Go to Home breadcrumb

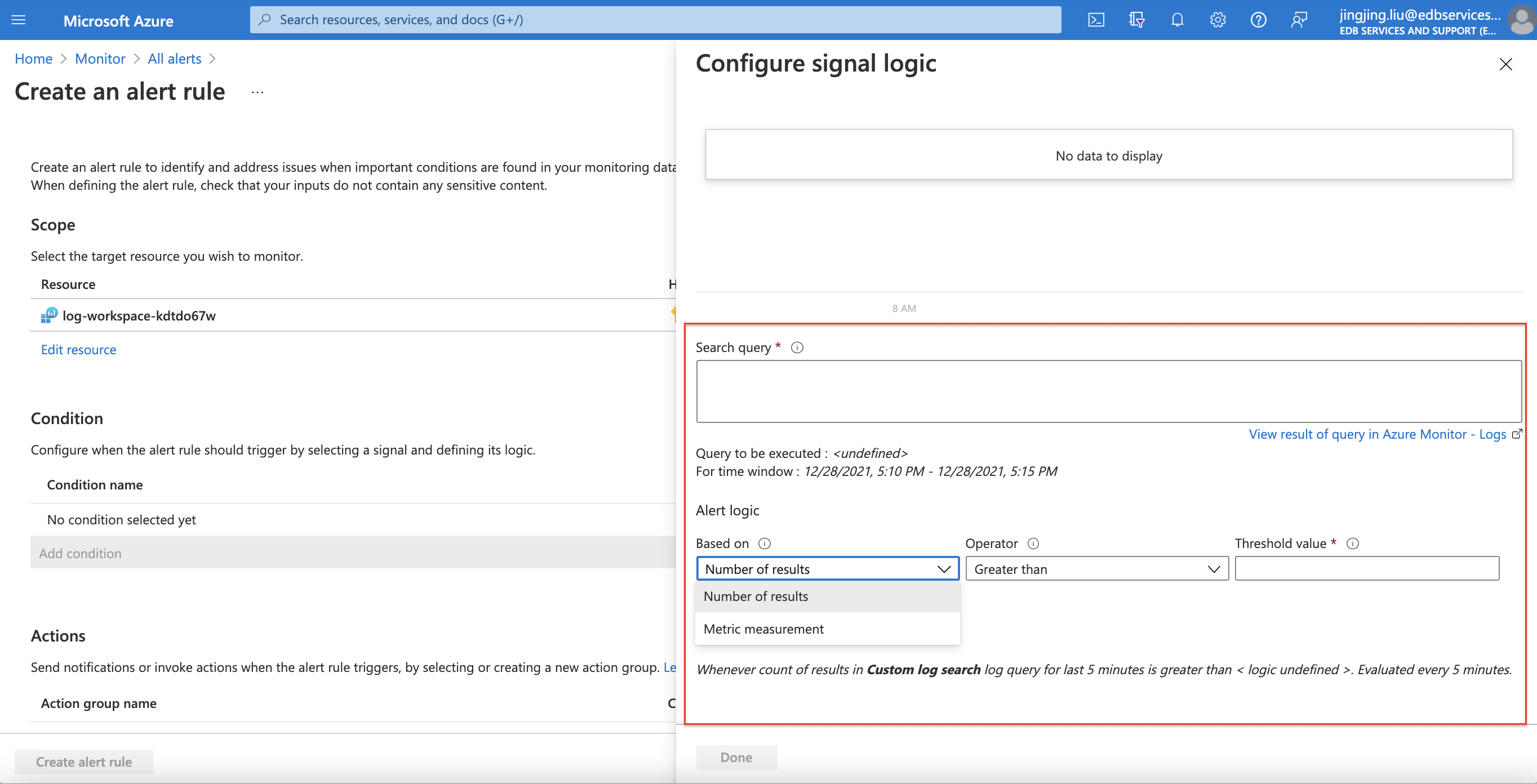33,59
